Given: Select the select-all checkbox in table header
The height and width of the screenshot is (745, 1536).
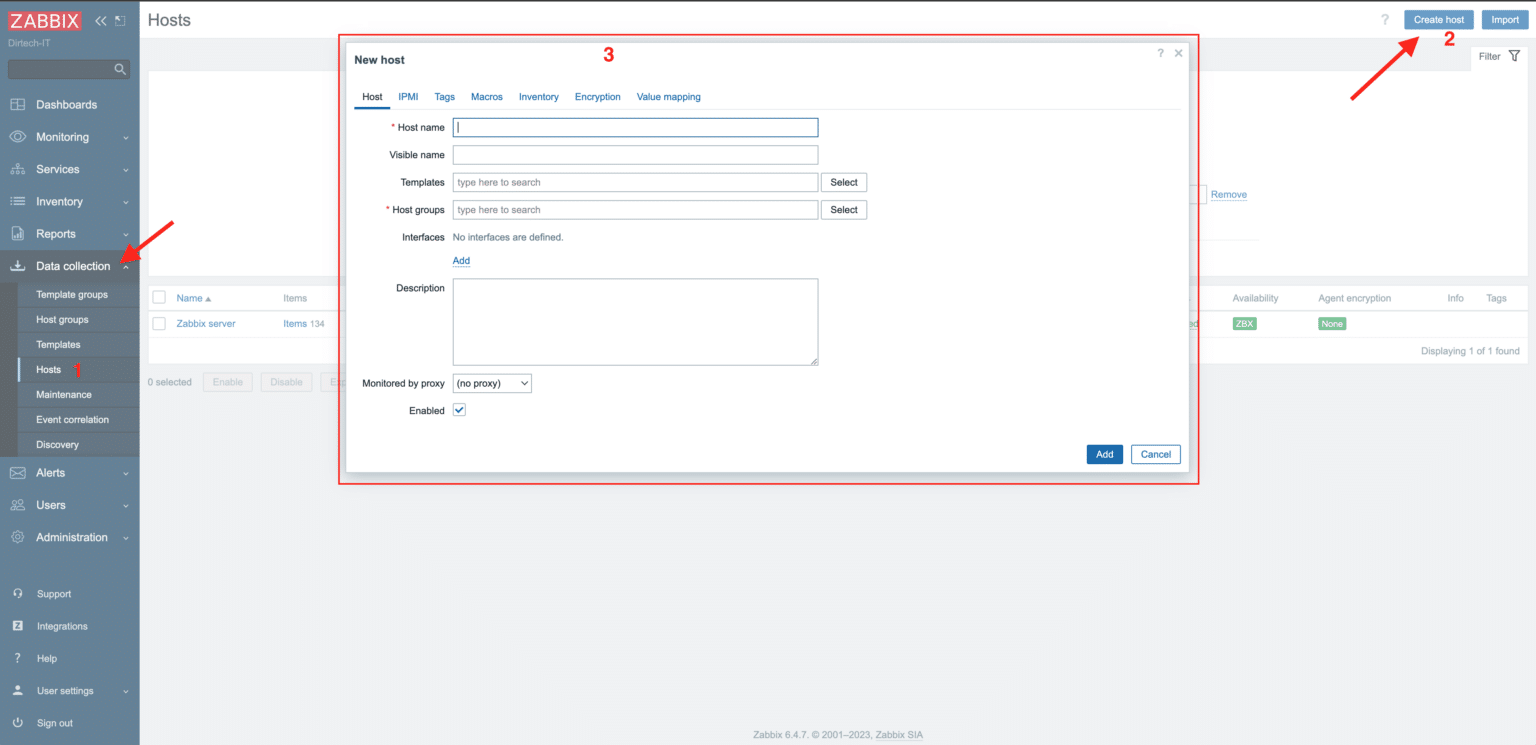Looking at the screenshot, I should [x=158, y=297].
